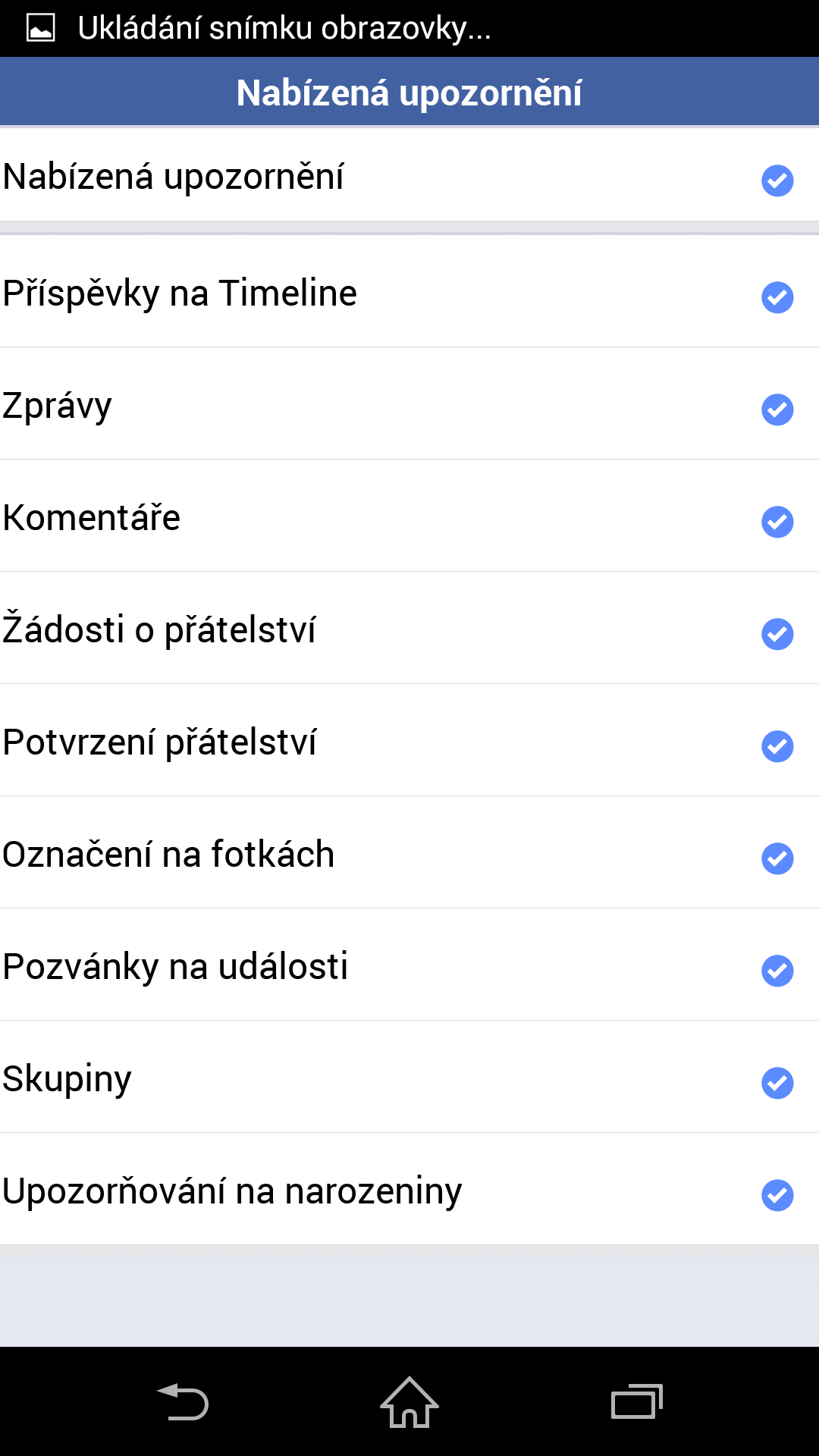The width and height of the screenshot is (819, 1456).
Task: Tap the Android home icon
Action: (409, 1401)
